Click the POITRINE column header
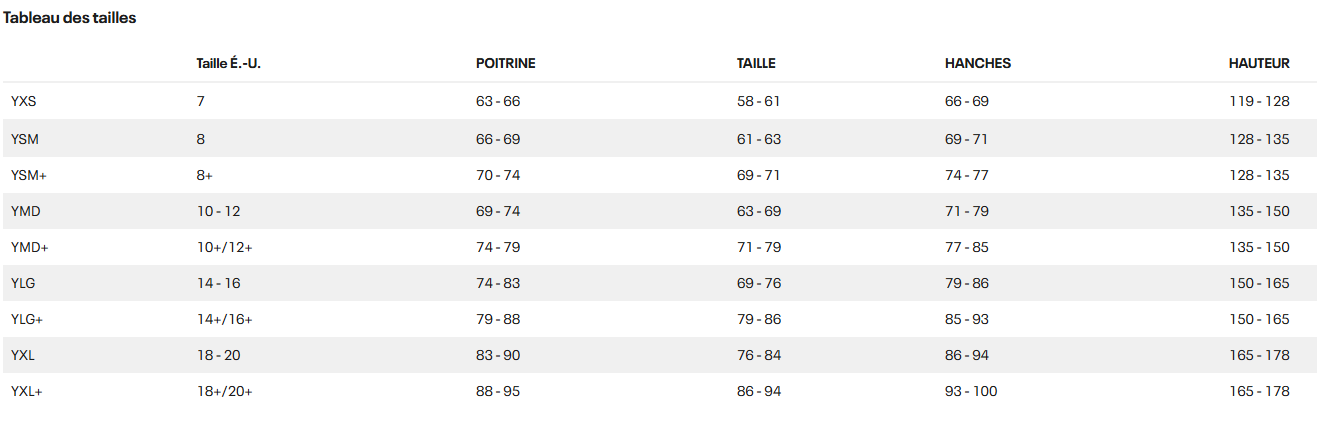The image size is (1317, 426). click(x=506, y=63)
